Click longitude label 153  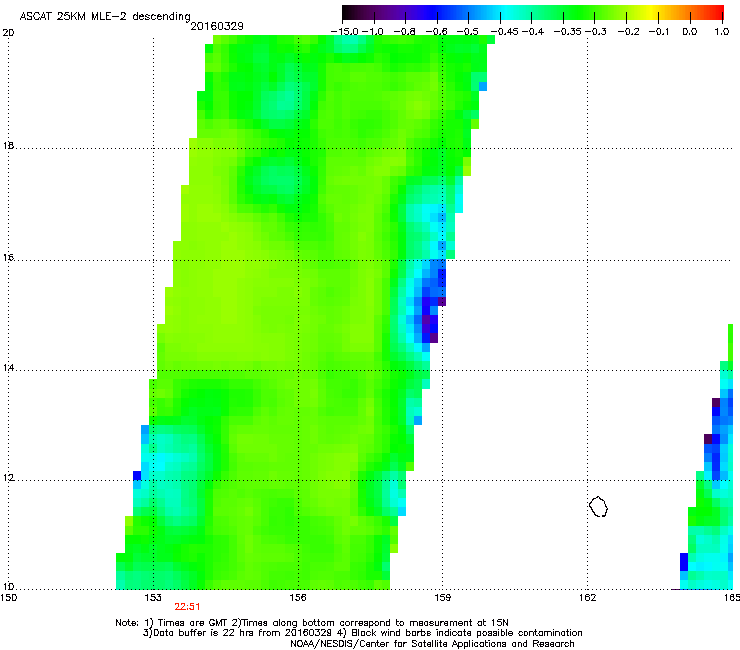(x=153, y=598)
